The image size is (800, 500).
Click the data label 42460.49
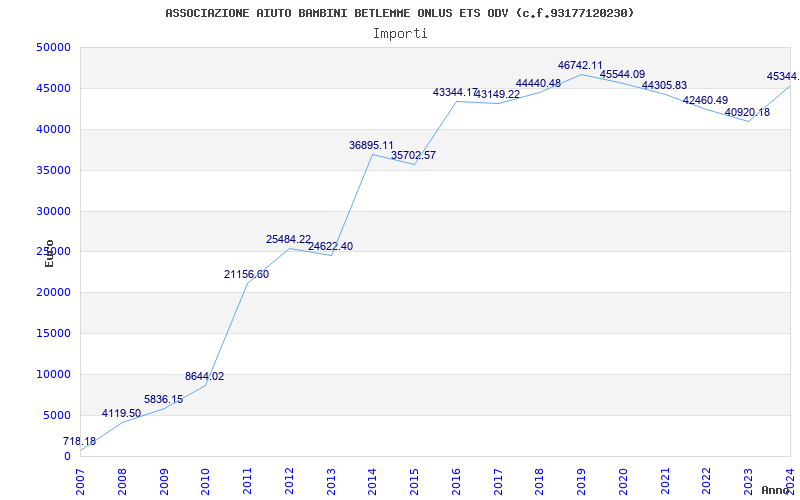[x=705, y=101]
